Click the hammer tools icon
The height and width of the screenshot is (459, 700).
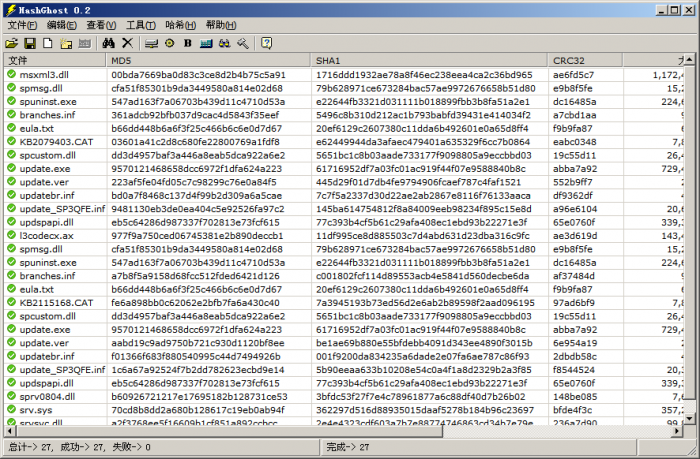point(243,43)
